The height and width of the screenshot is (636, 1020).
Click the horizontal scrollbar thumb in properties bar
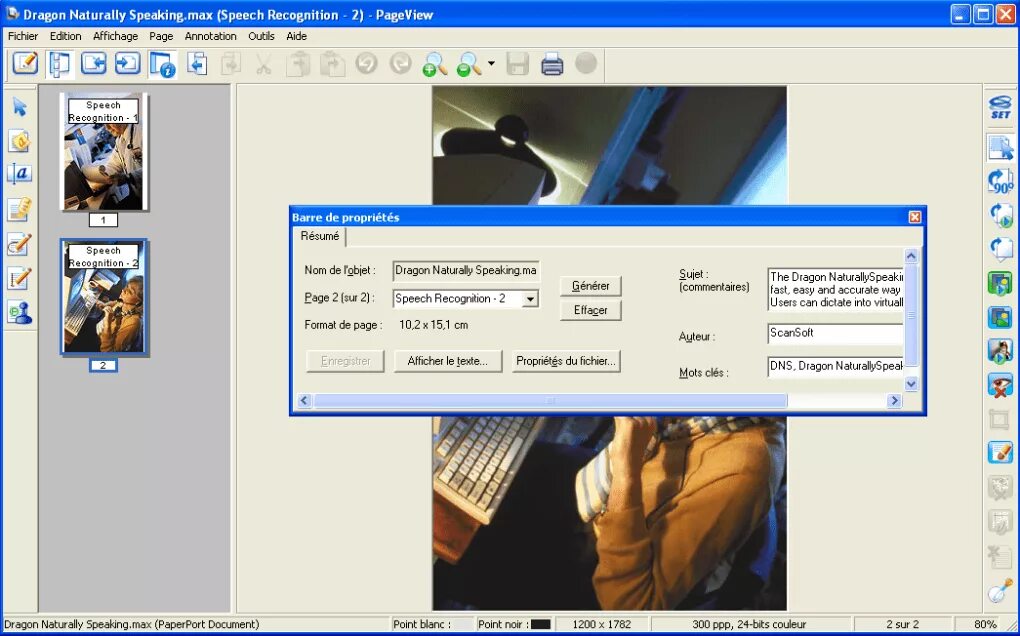click(550, 401)
